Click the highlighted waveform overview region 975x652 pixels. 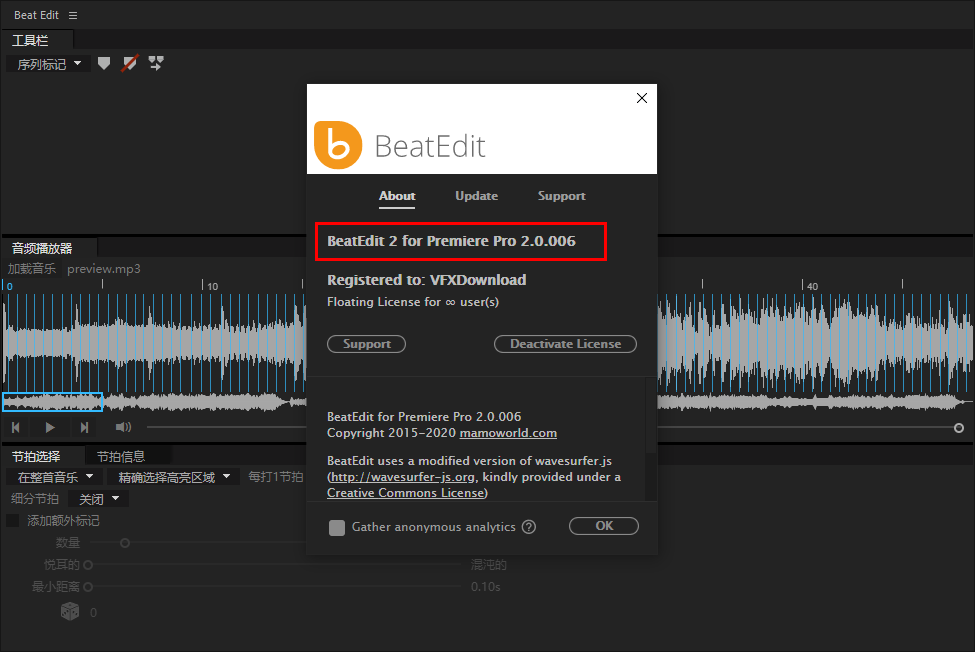click(x=52, y=402)
